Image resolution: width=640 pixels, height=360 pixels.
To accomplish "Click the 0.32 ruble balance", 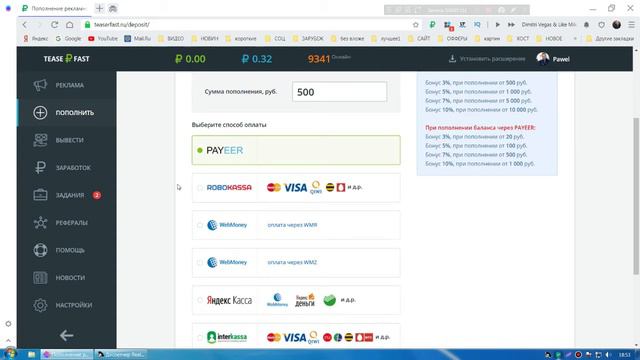I will (x=257, y=59).
